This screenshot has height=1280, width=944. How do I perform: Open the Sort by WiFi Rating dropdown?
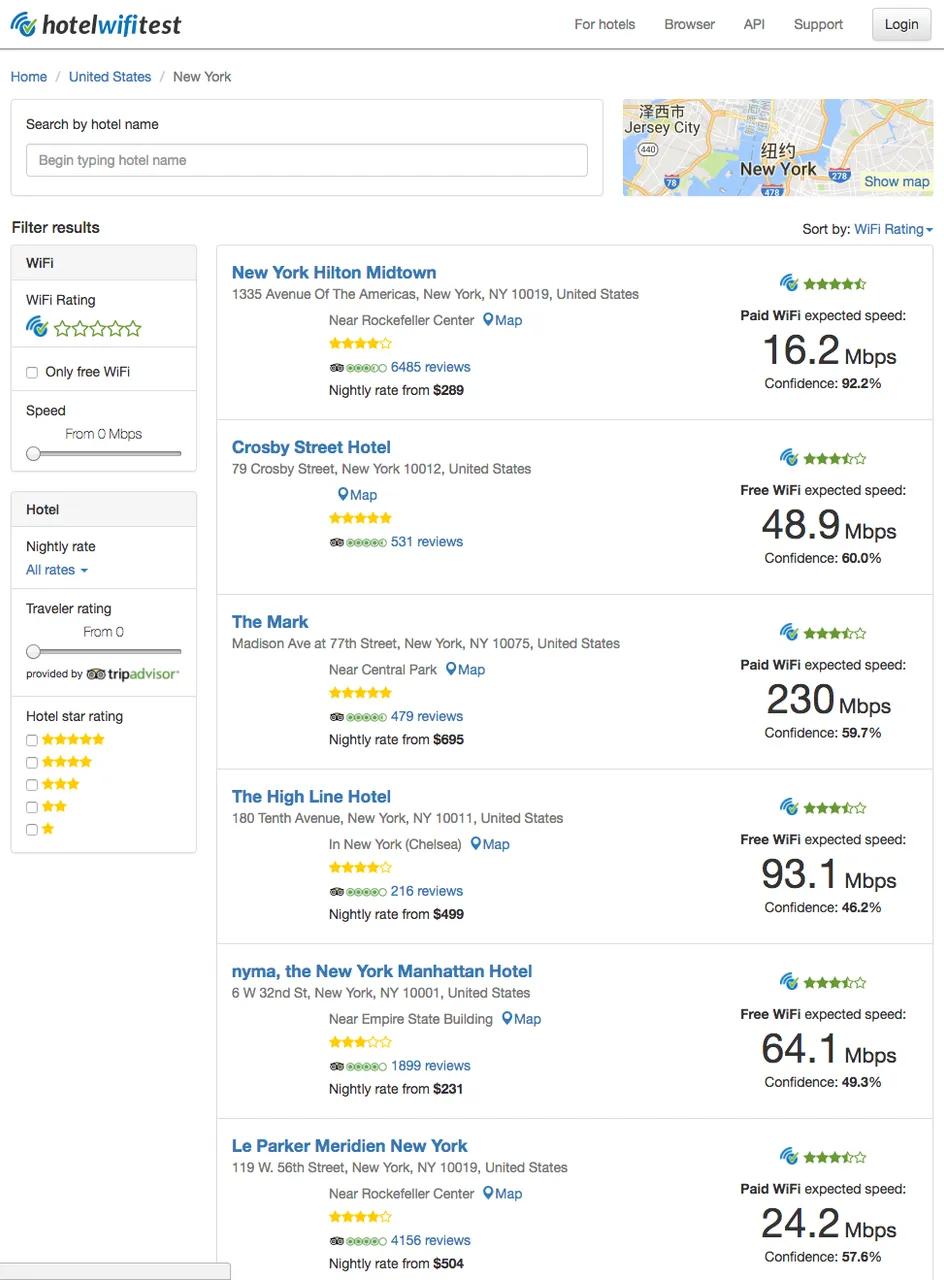click(x=893, y=229)
